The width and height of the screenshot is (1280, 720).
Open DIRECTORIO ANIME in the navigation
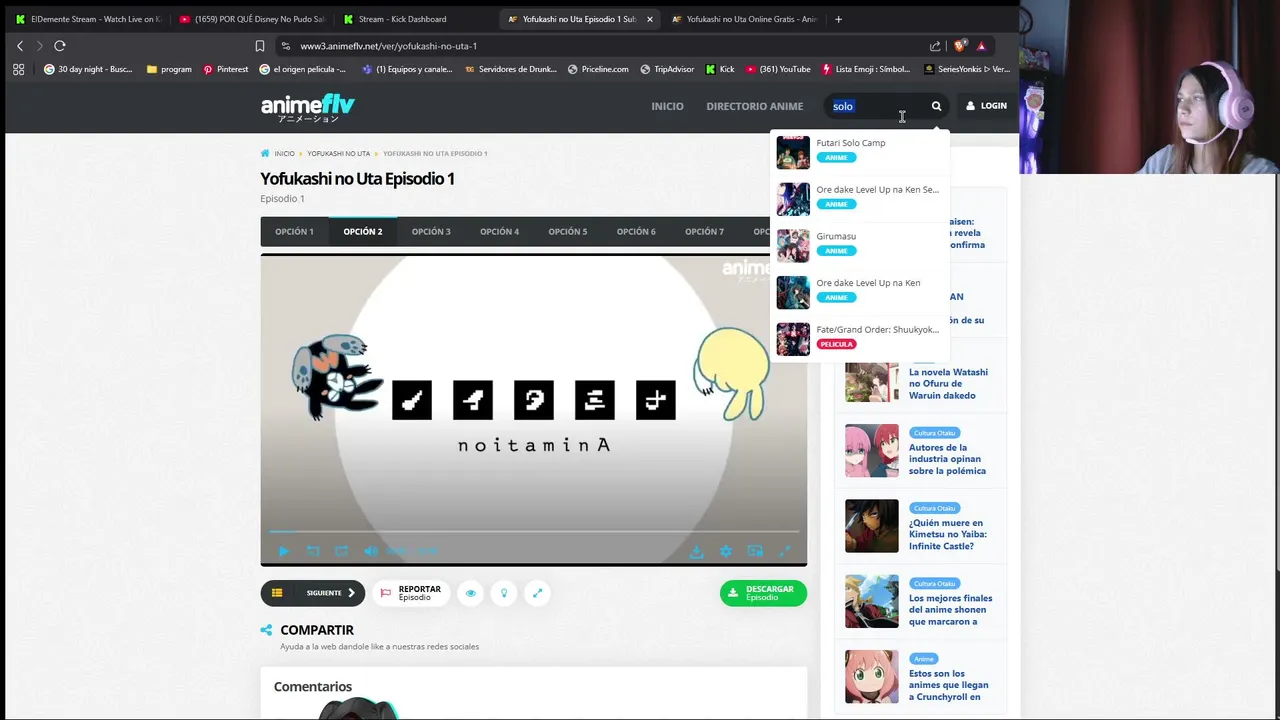754,106
